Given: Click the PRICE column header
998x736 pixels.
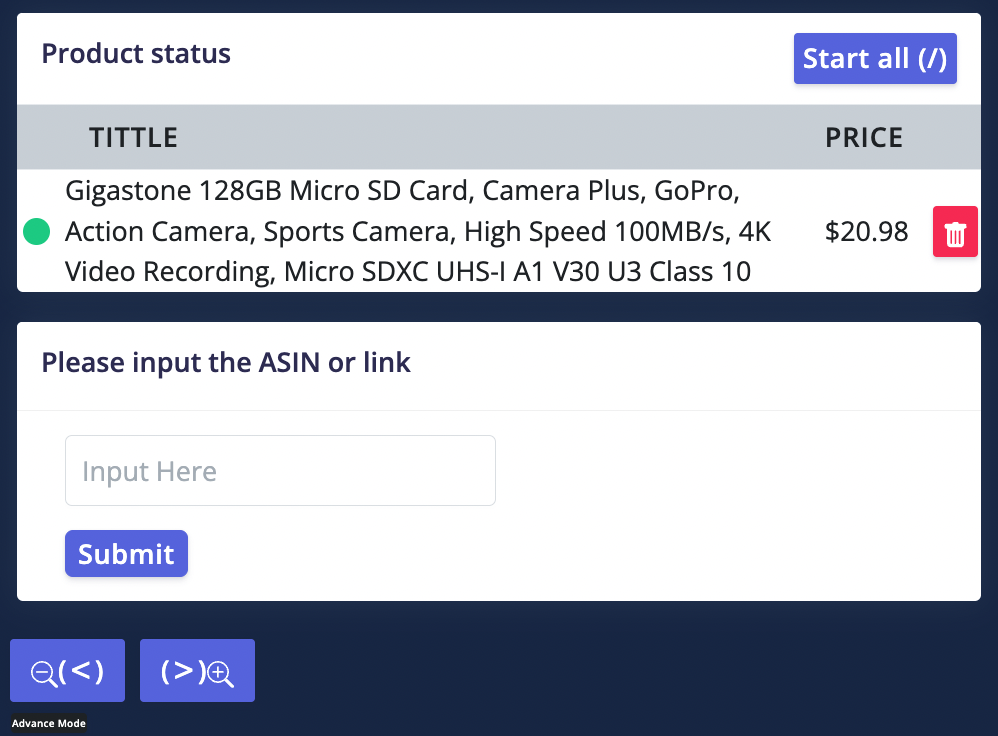Looking at the screenshot, I should [864, 137].
